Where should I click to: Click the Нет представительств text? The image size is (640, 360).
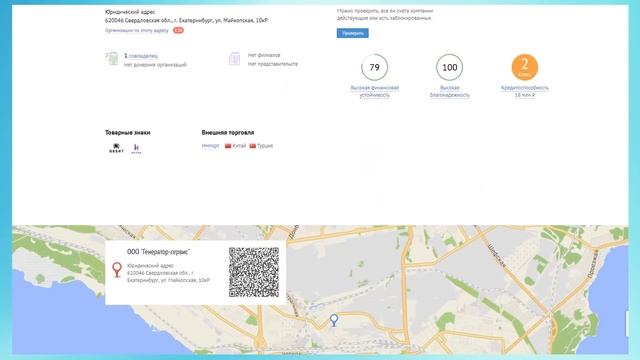point(273,64)
